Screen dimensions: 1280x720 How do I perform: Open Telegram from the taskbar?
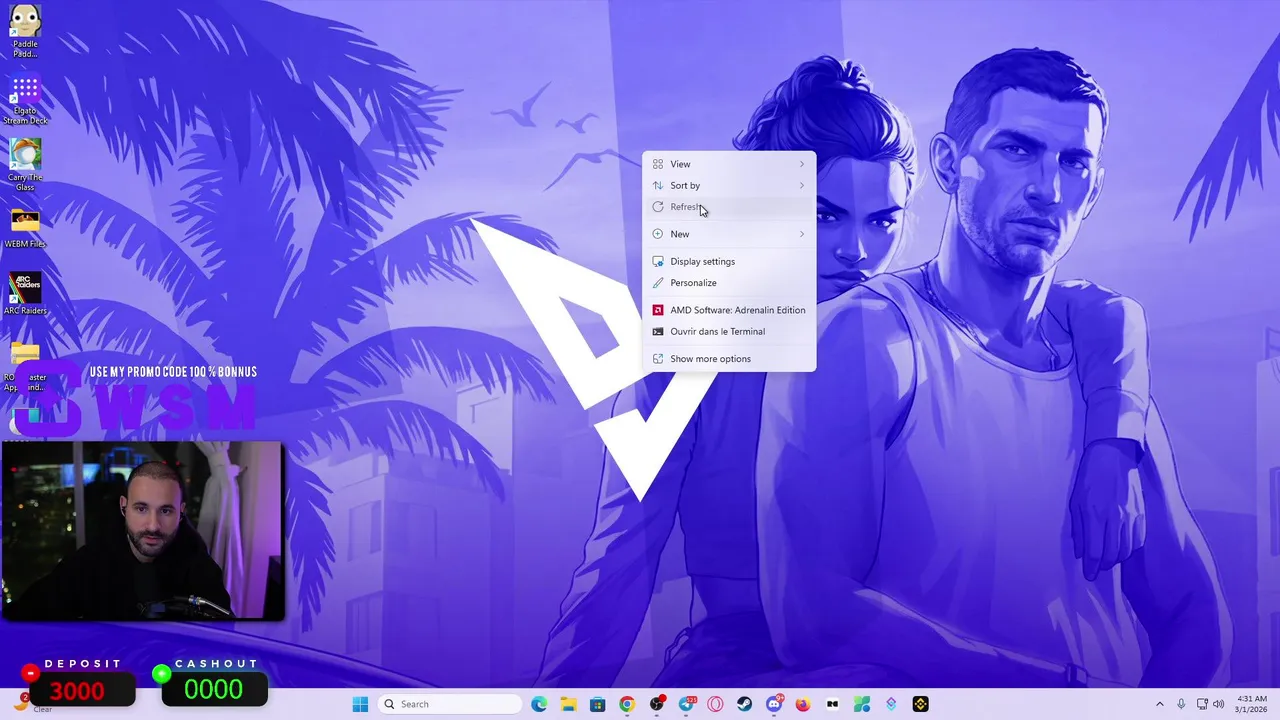click(686, 704)
